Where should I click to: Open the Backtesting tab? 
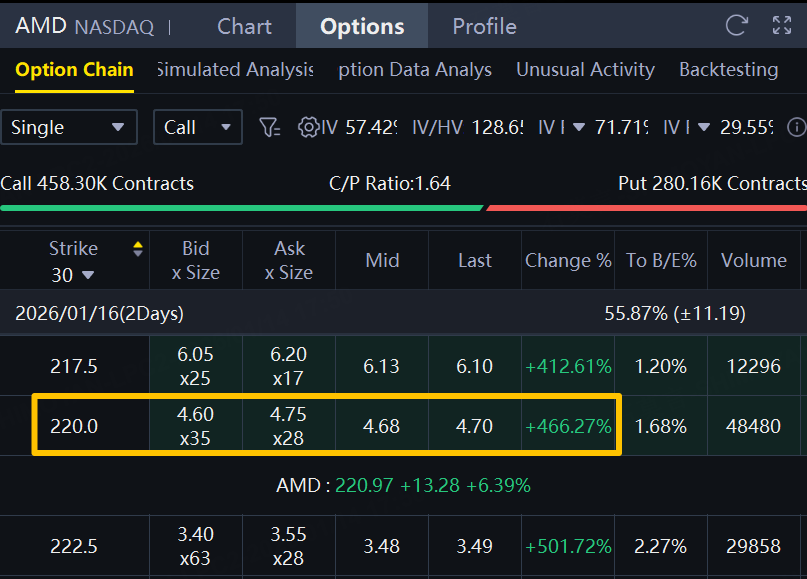pyautogui.click(x=728, y=70)
